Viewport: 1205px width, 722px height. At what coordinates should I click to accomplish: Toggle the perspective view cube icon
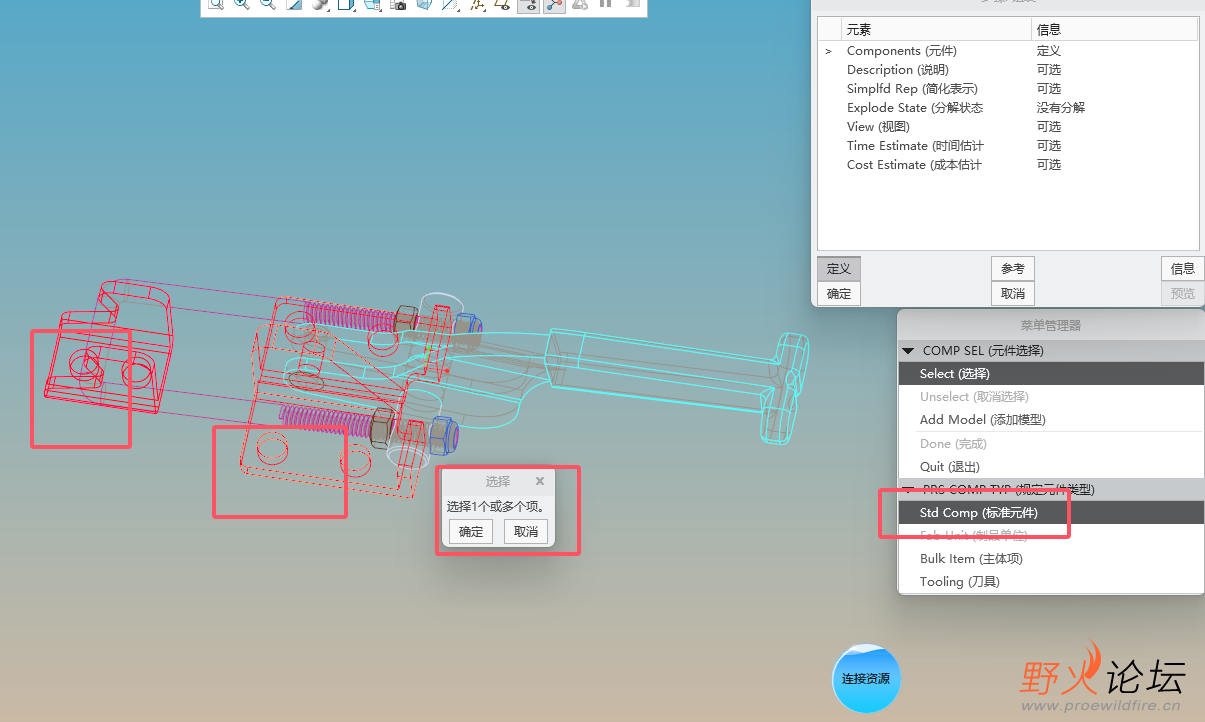click(x=424, y=4)
